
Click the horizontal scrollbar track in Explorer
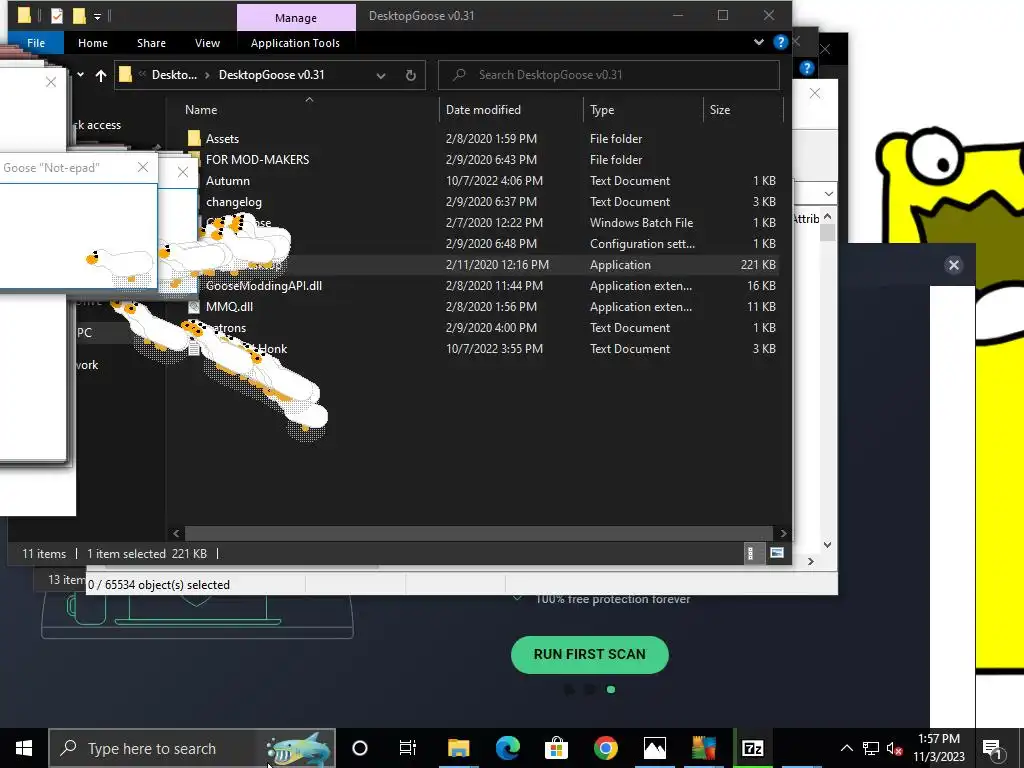(x=479, y=533)
